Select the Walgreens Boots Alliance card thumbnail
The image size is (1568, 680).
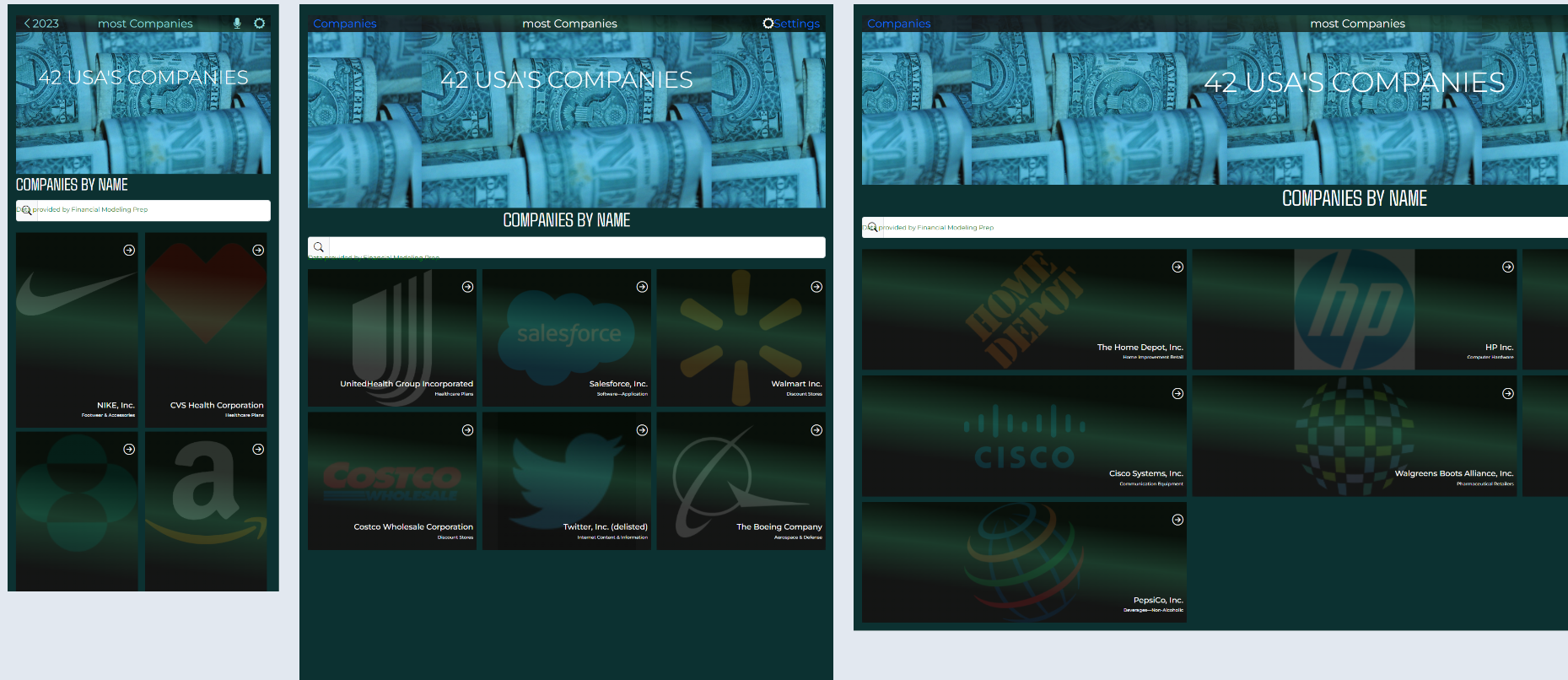click(x=1354, y=436)
